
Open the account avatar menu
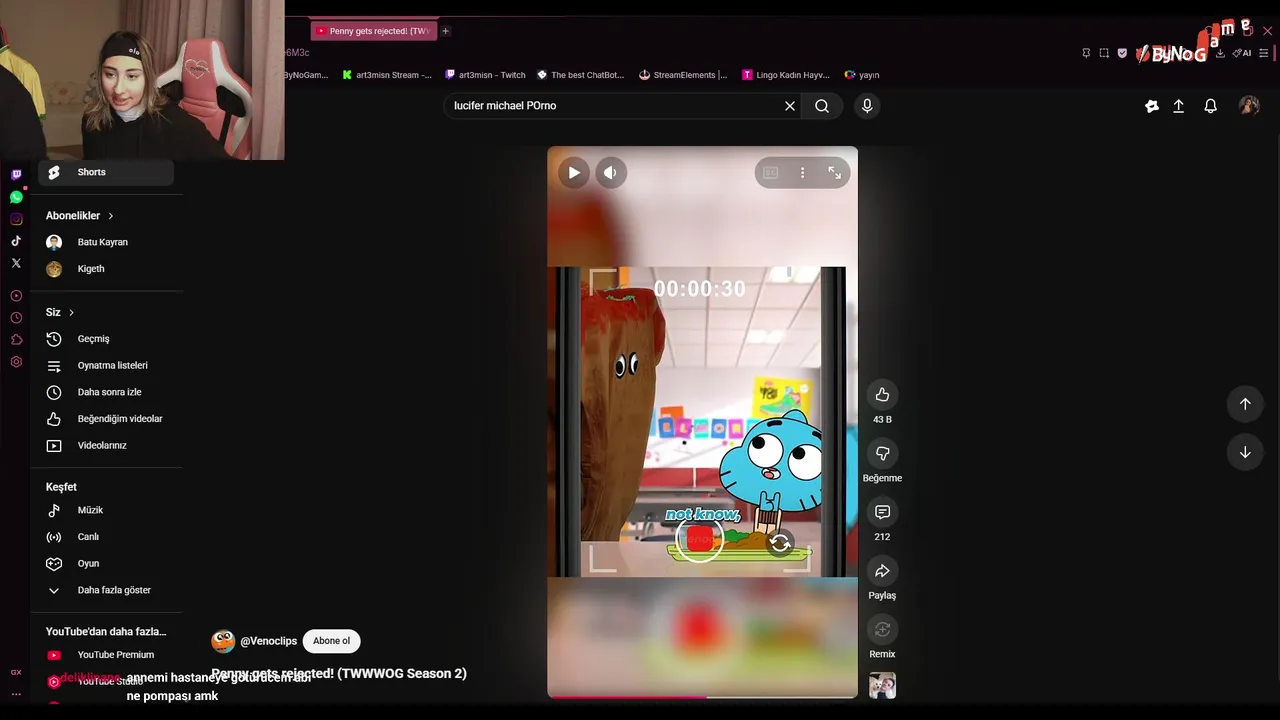click(x=1249, y=105)
